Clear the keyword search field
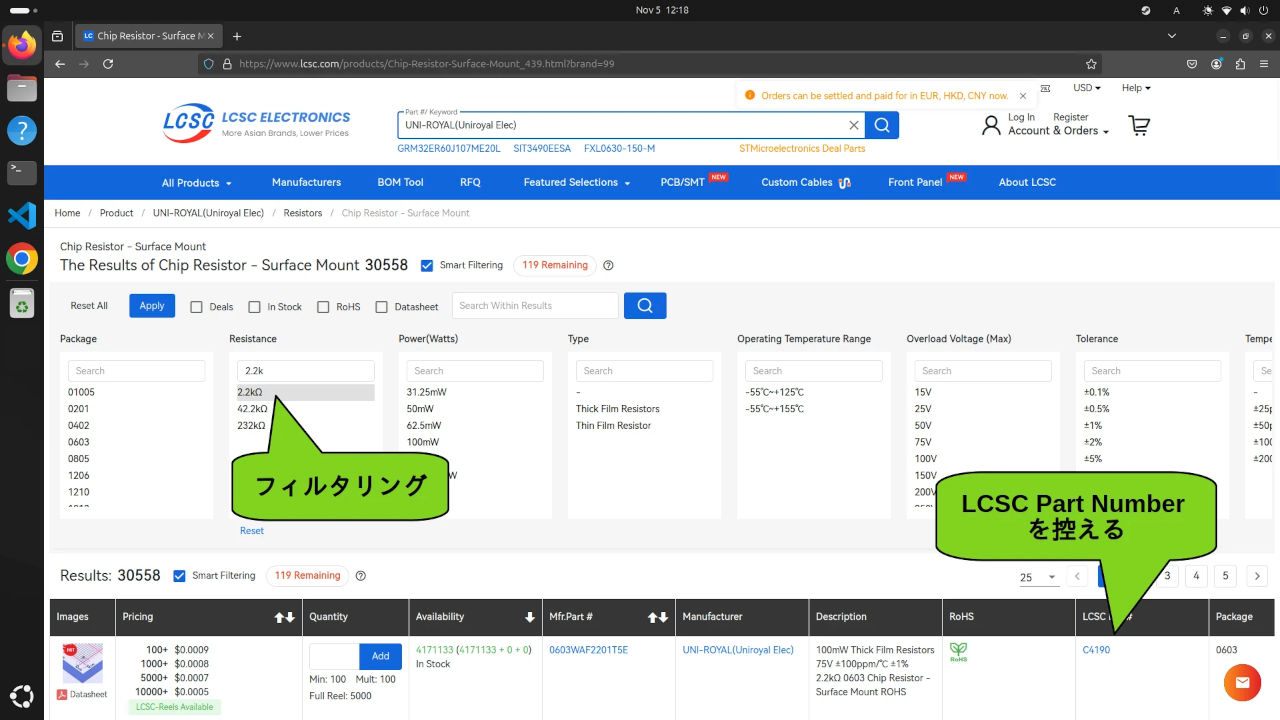This screenshot has width=1280, height=720. point(854,125)
